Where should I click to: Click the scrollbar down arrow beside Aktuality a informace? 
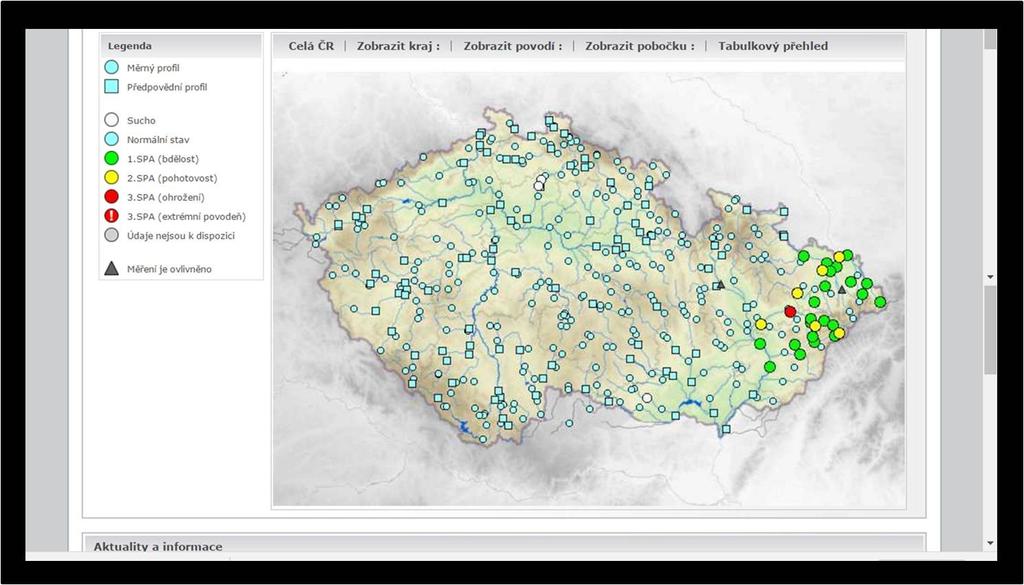pos(991,543)
